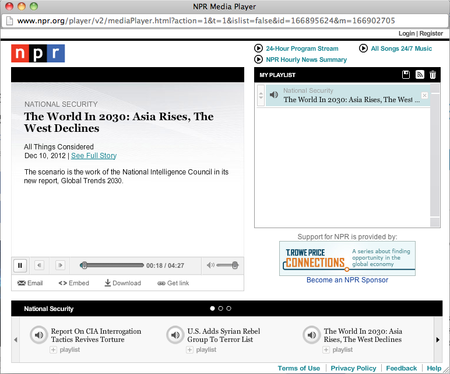Play U.S. Adds Syrian Rebel Group story
Screen dimensions: 450x374
[175, 335]
